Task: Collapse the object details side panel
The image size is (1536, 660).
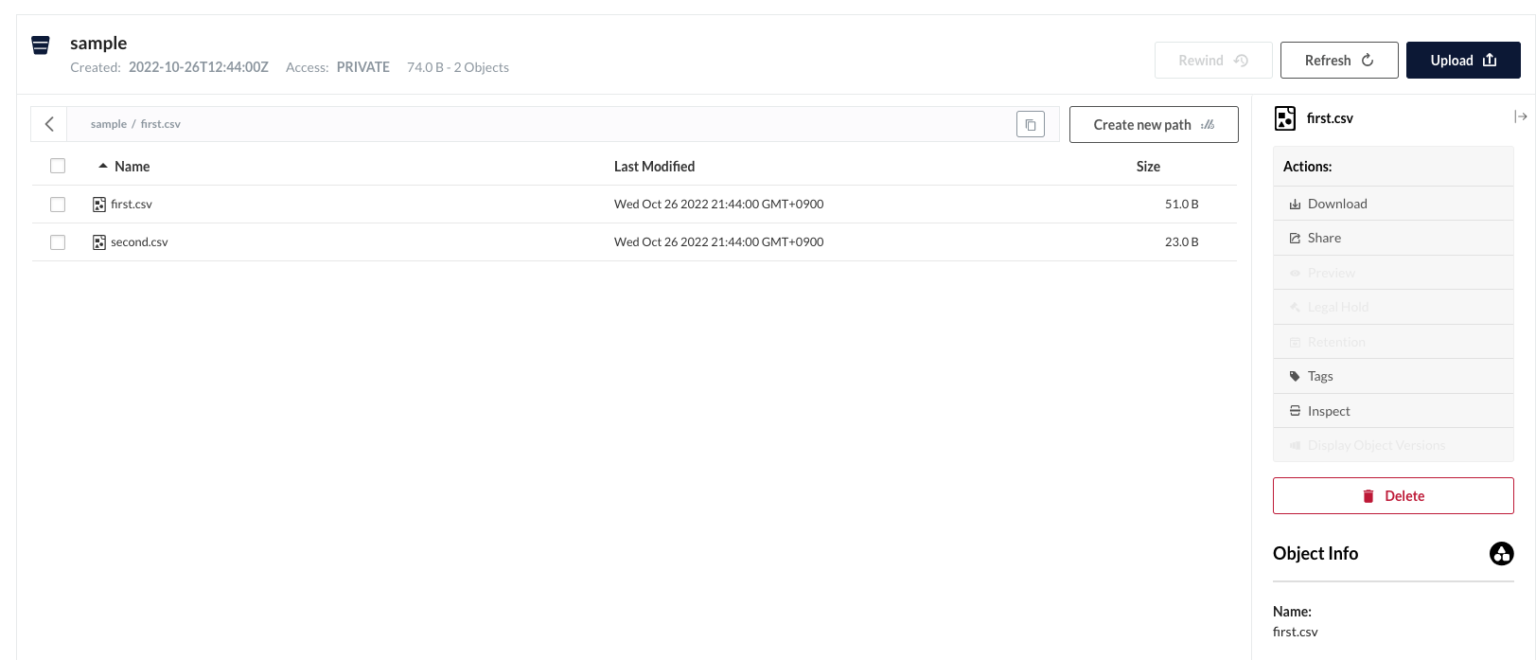Action: point(1521,115)
